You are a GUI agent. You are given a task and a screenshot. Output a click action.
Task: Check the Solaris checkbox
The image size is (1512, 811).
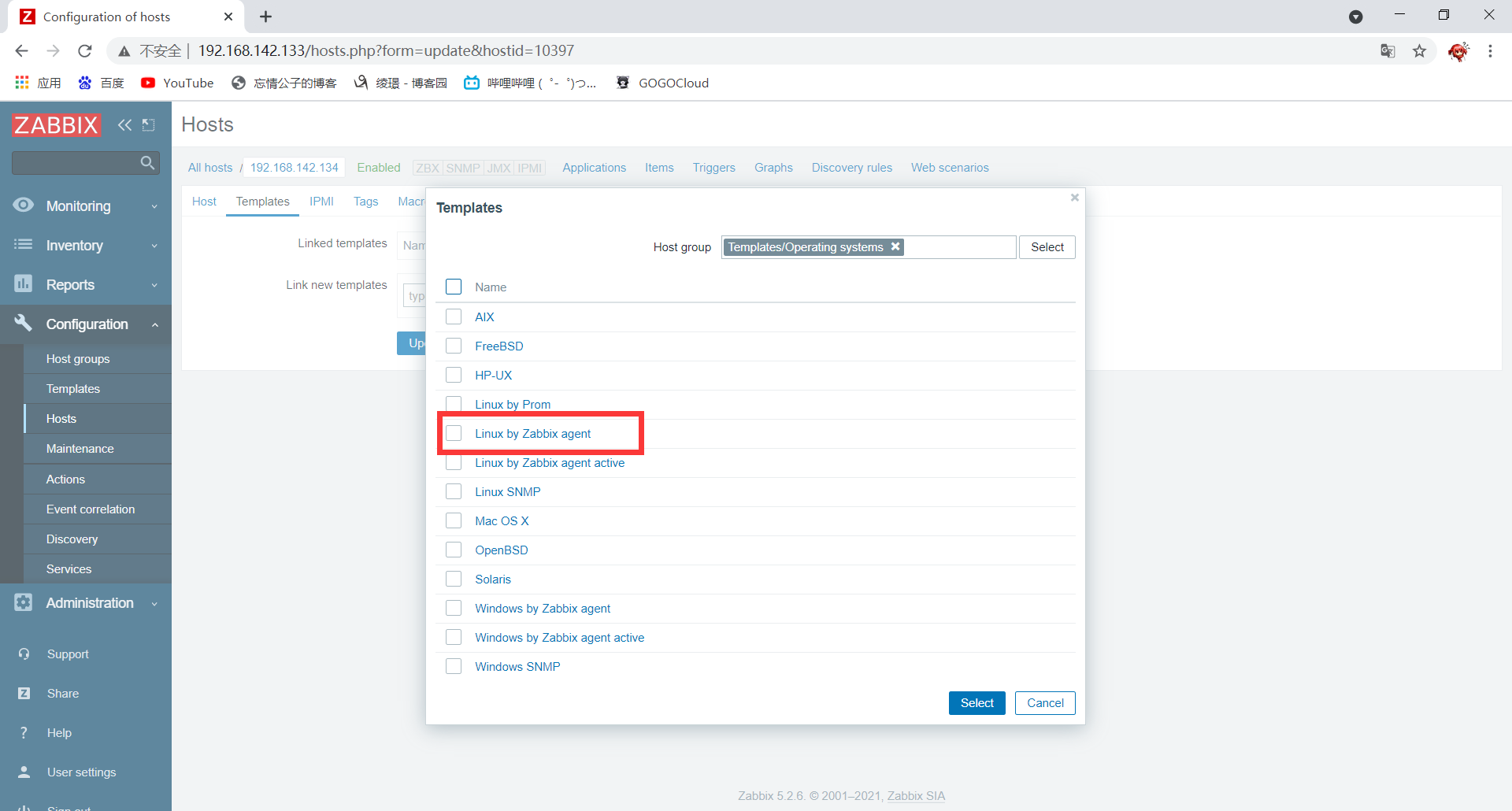click(x=454, y=579)
